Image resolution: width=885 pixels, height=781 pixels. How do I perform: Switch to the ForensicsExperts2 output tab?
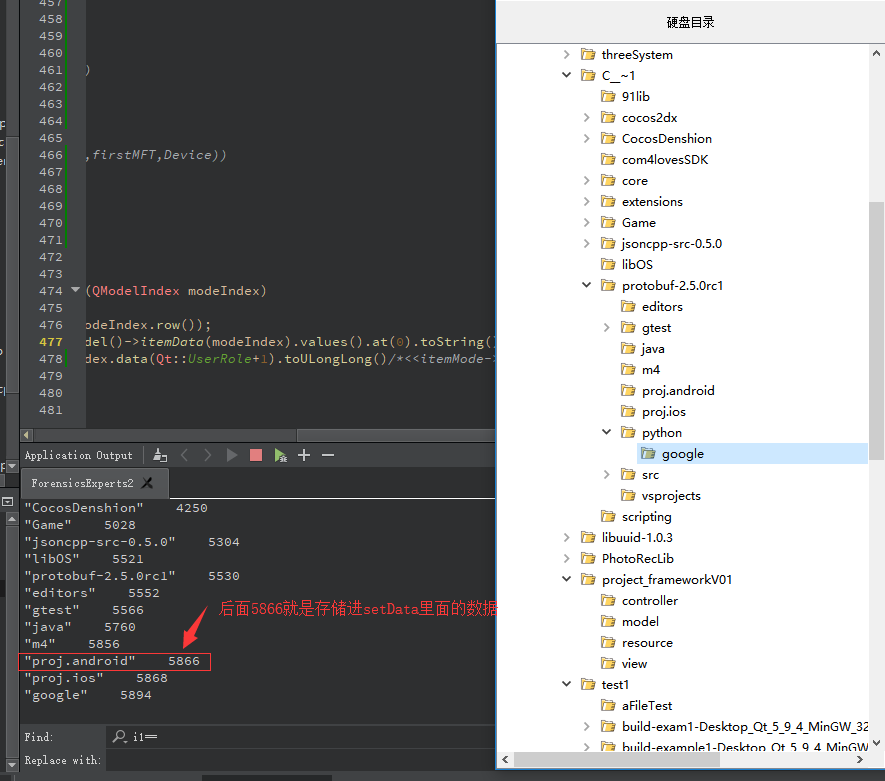[80, 481]
